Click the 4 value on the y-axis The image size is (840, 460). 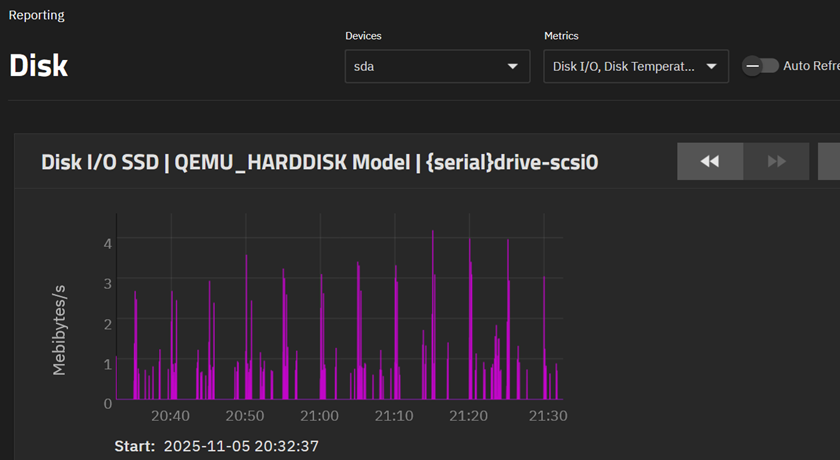[107, 241]
